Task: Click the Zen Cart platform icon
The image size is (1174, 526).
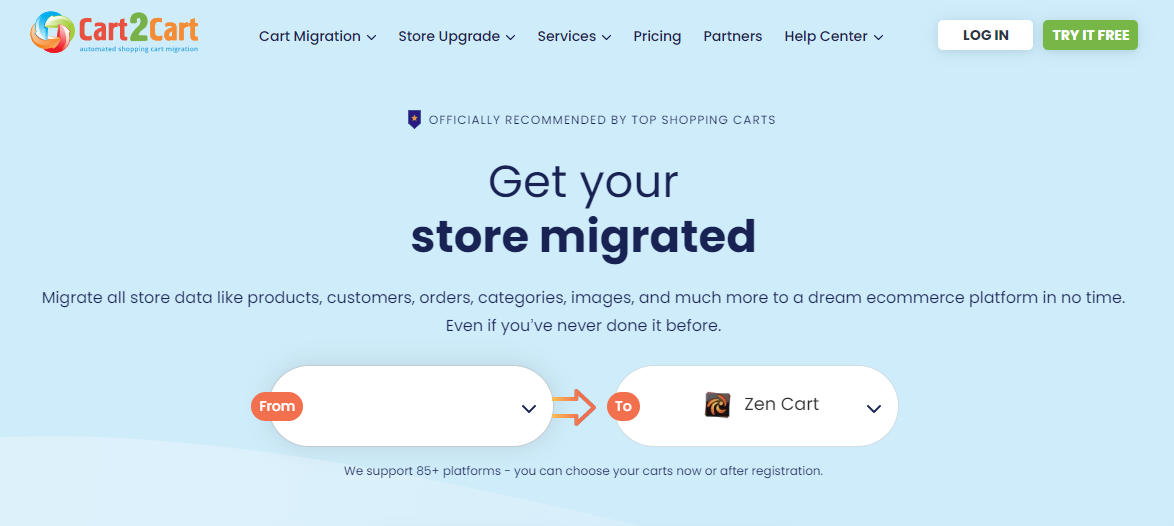Action: coord(717,405)
